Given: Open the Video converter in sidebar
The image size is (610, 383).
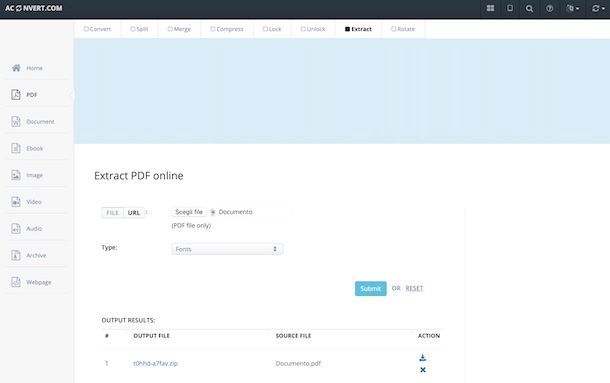Looking at the screenshot, I should tap(26, 202).
